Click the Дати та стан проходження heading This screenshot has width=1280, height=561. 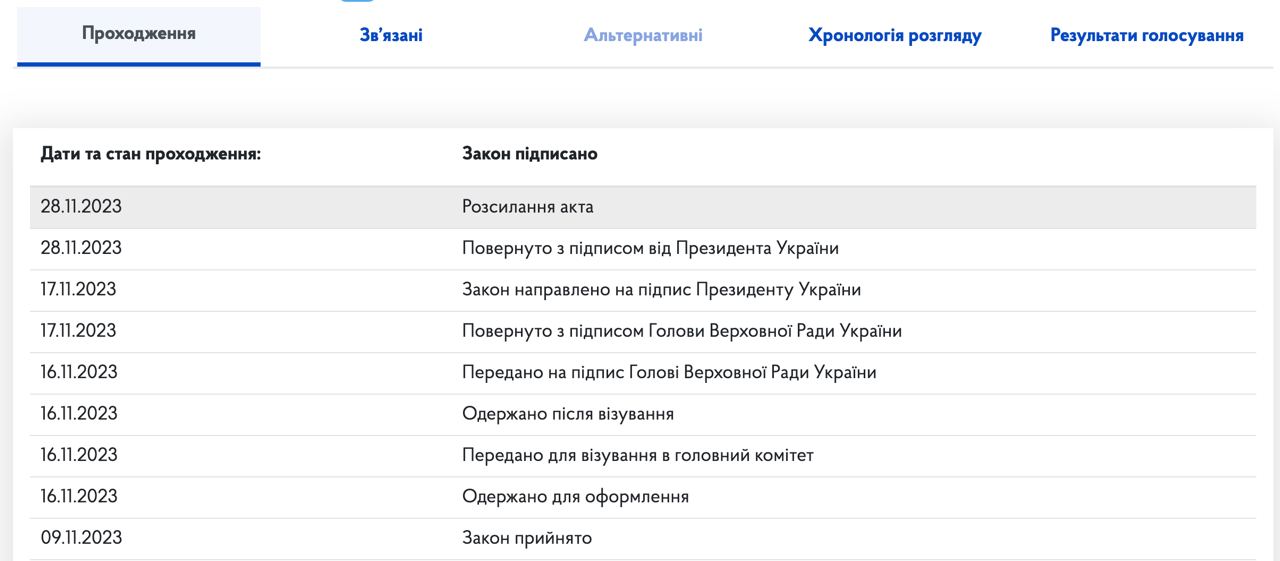click(x=150, y=154)
